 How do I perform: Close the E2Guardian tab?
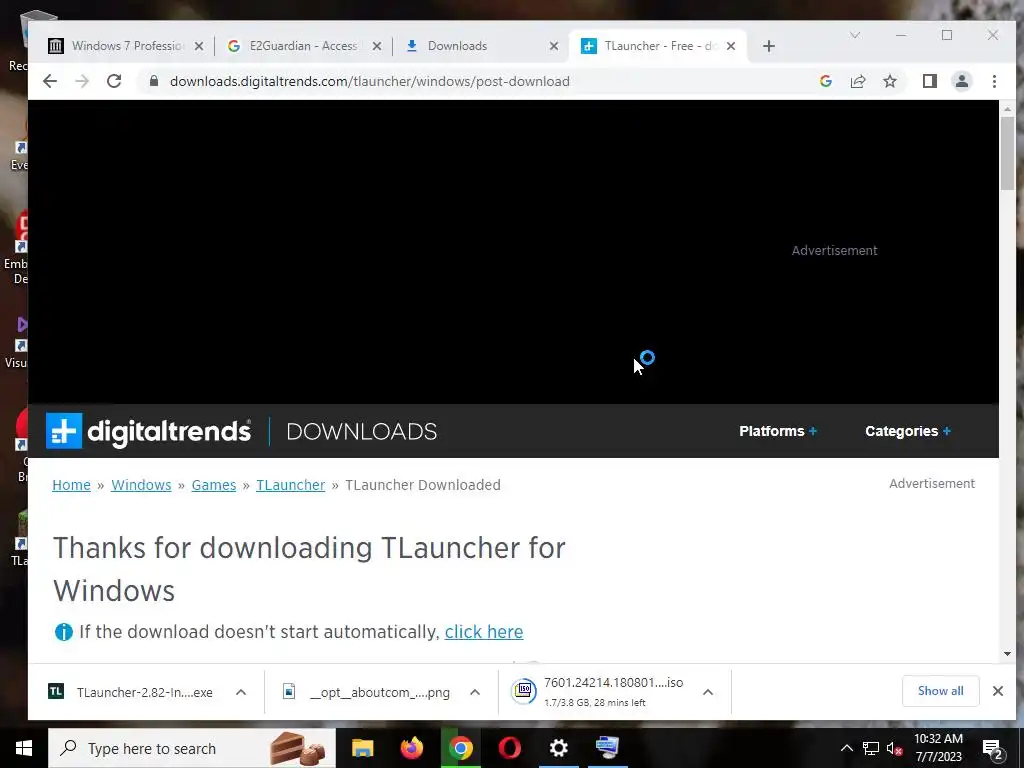[x=377, y=46]
